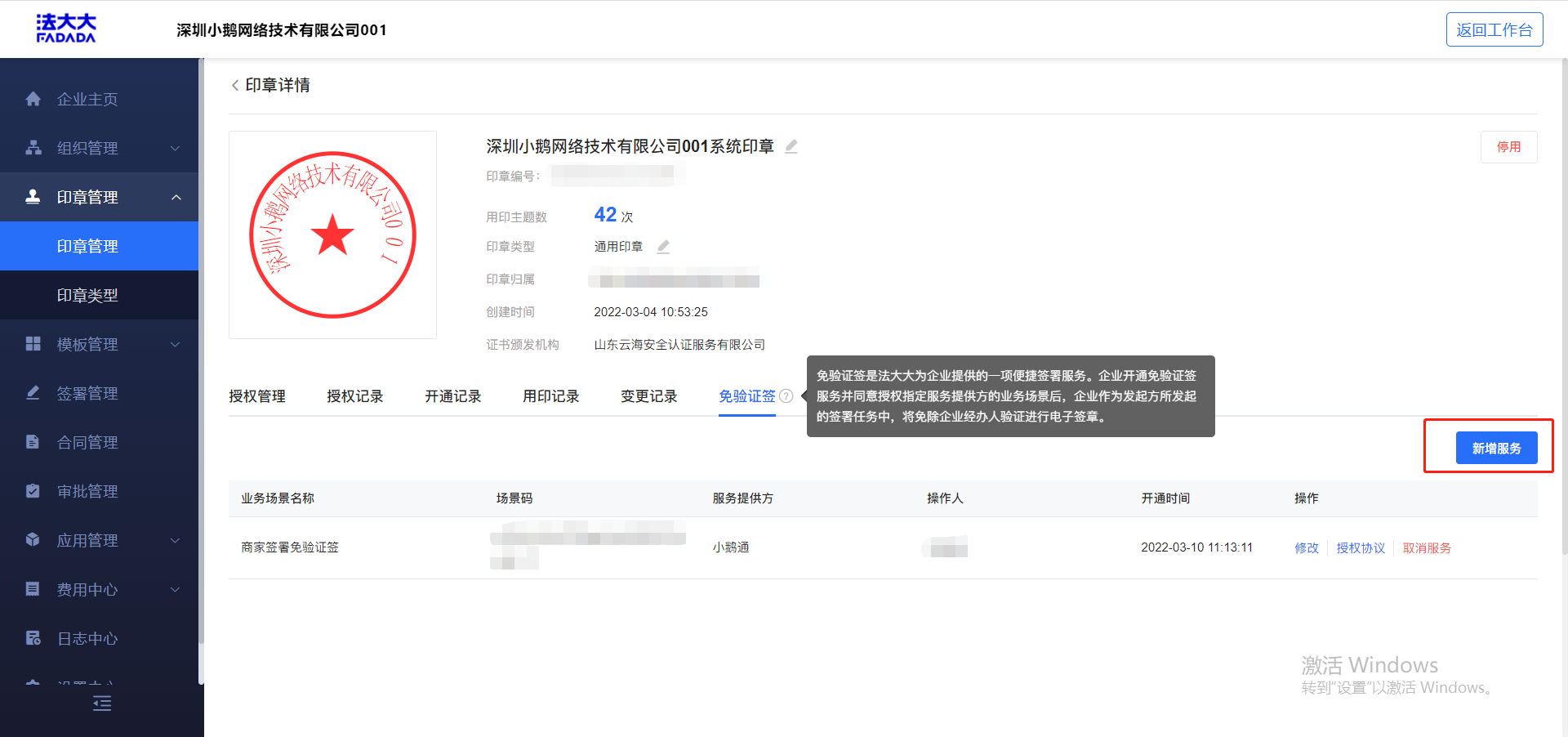Switch to the 授权记录 tab

coord(355,396)
